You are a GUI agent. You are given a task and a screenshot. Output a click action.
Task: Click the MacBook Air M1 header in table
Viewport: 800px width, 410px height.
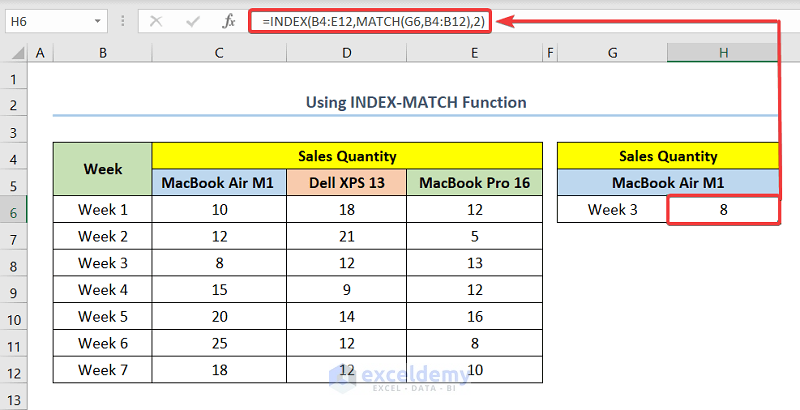tap(219, 183)
